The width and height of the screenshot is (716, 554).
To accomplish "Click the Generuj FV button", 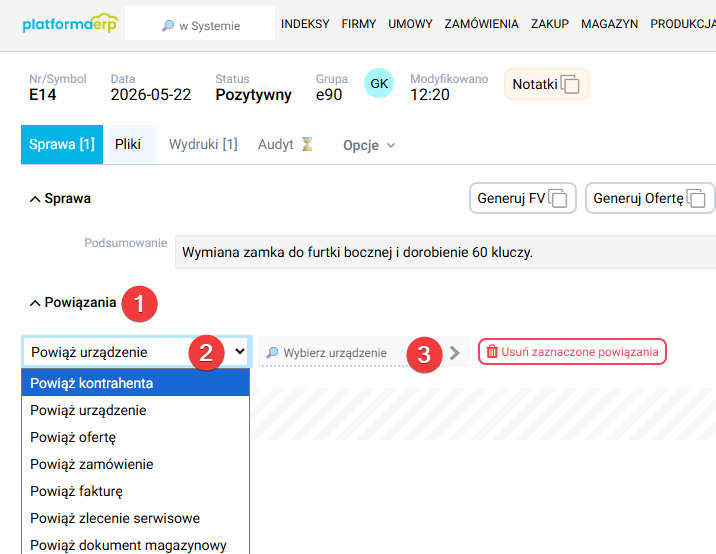I will pyautogui.click(x=522, y=198).
